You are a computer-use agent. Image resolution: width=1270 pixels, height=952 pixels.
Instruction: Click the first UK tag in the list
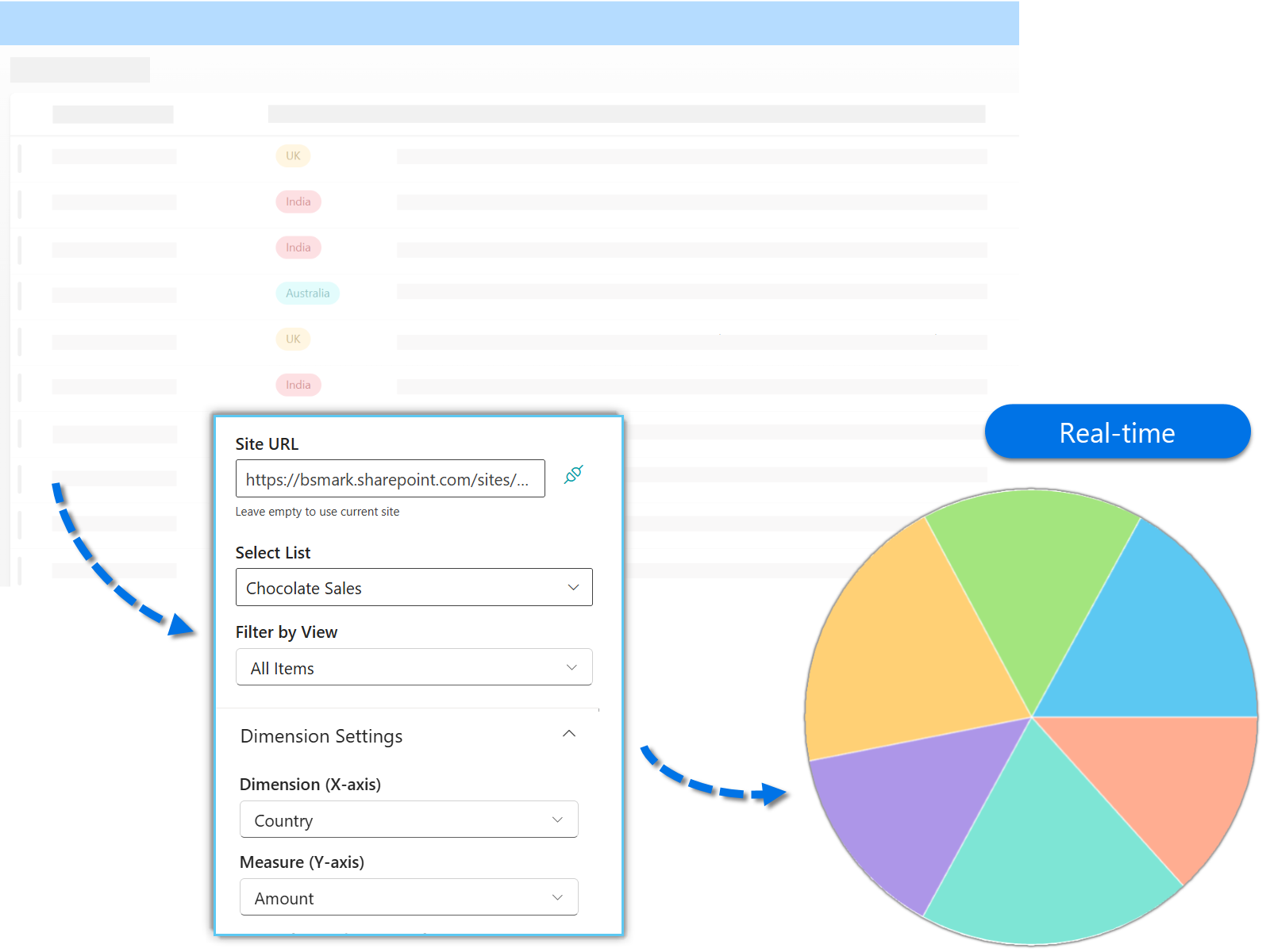293,155
